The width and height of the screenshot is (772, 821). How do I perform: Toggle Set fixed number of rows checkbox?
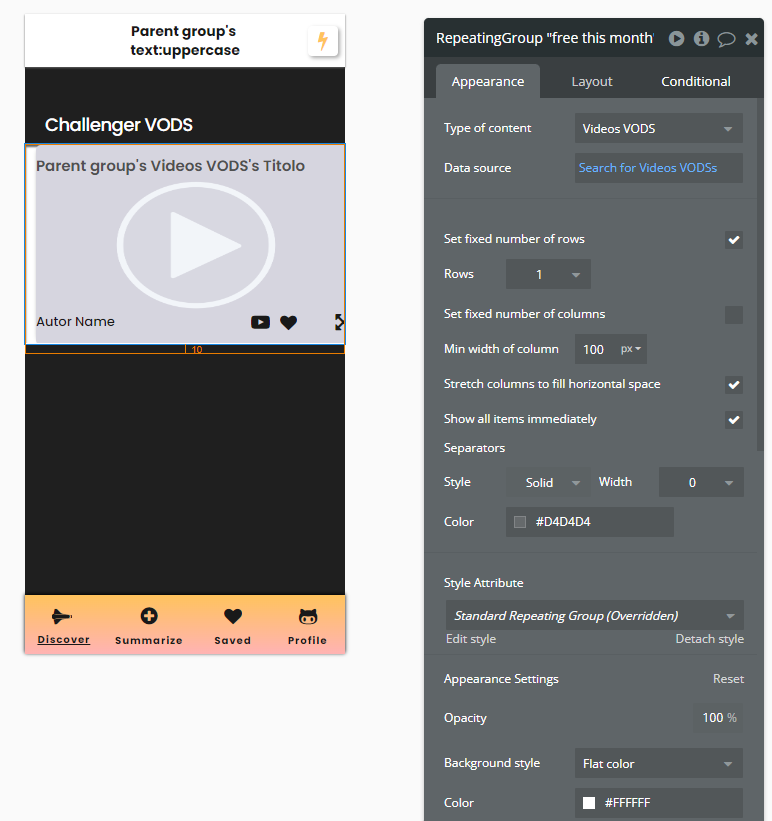734,240
